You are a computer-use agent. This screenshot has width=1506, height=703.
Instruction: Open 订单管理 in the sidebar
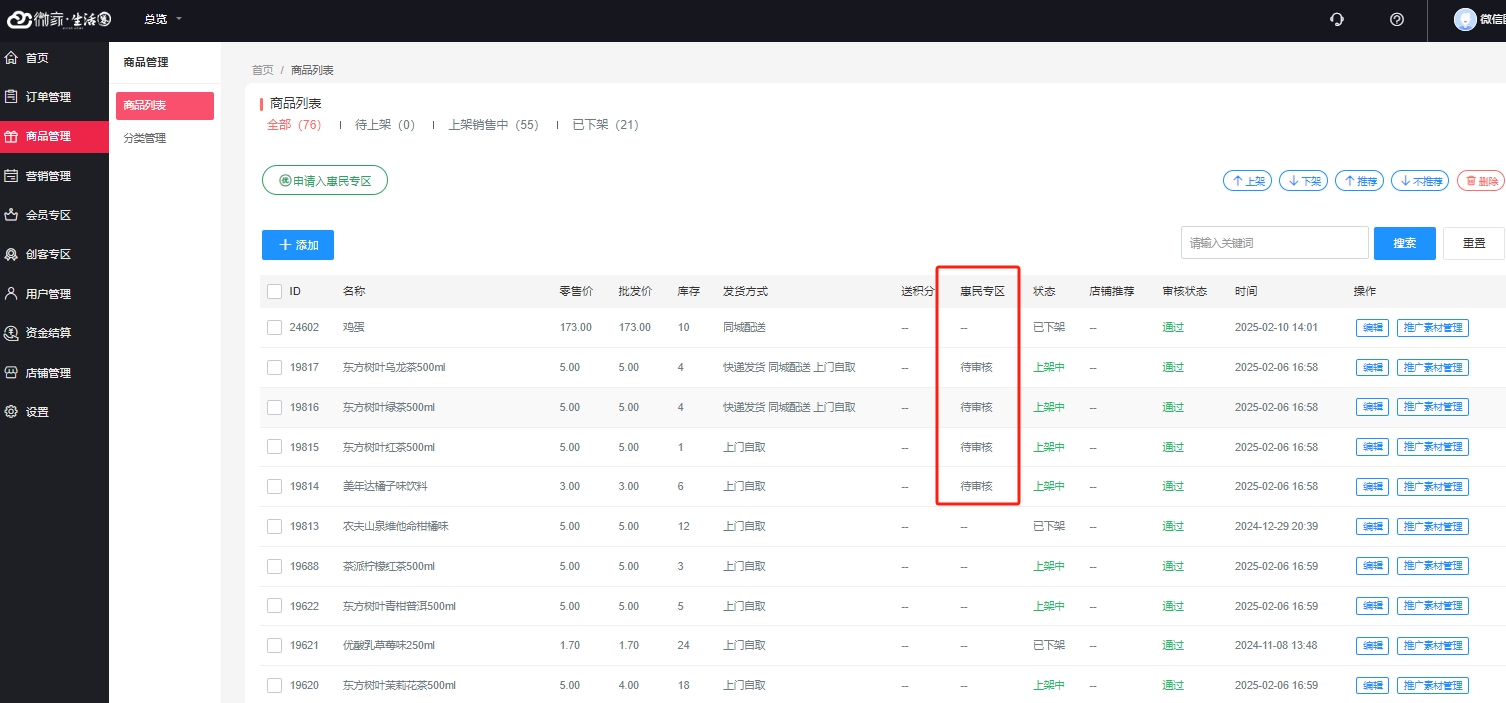click(x=48, y=97)
